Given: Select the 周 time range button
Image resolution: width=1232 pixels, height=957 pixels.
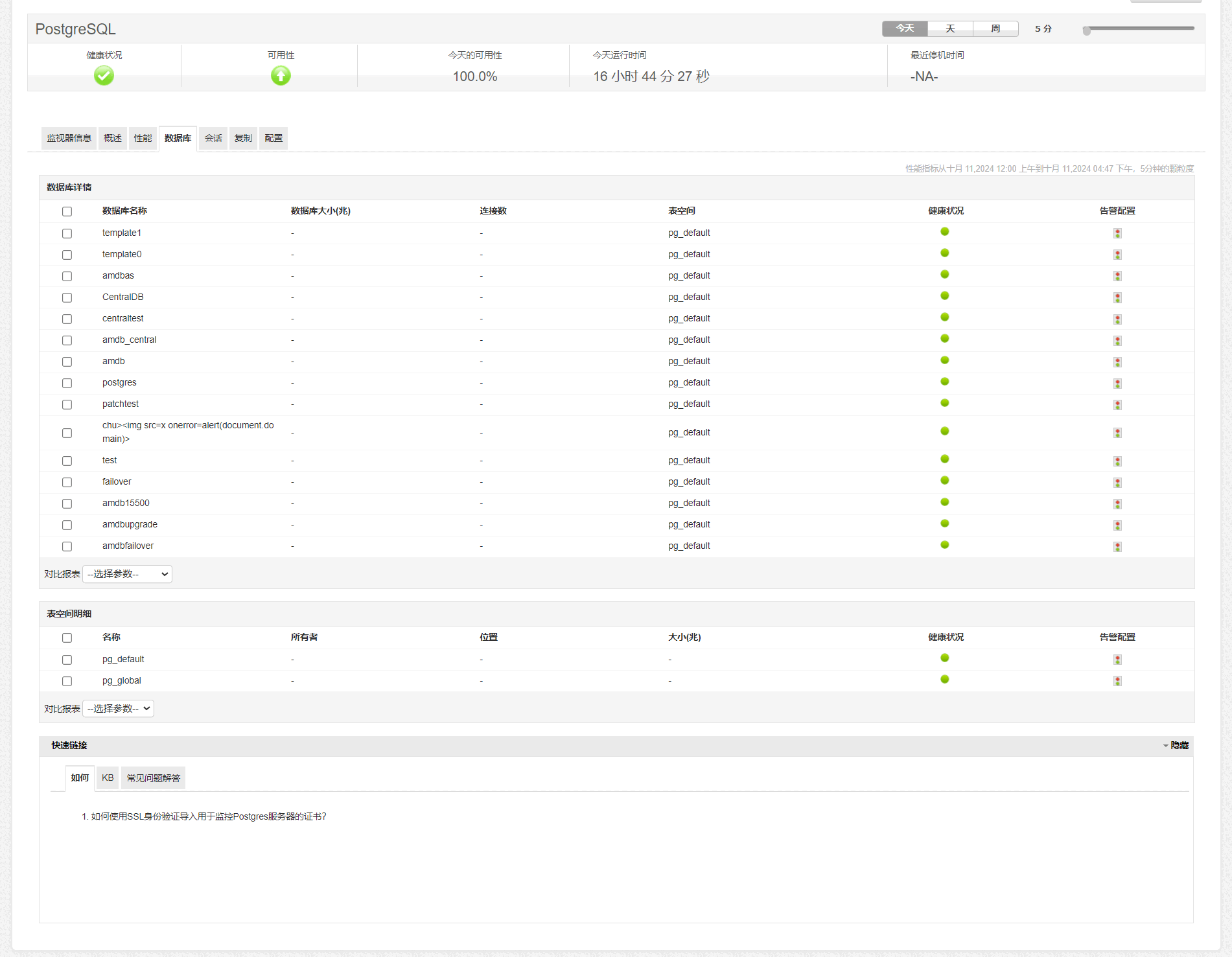Looking at the screenshot, I should (995, 29).
